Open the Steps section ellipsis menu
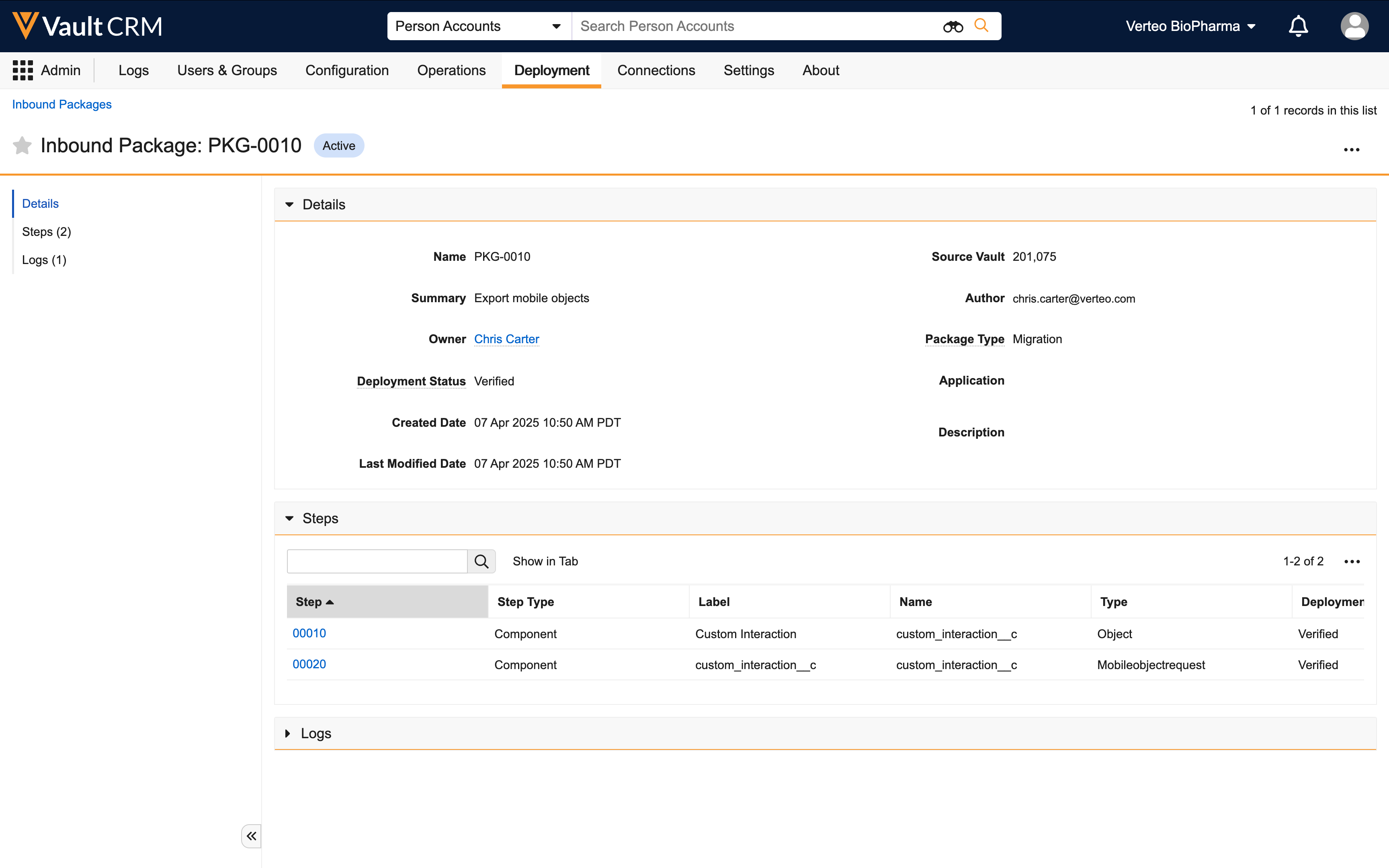 click(1352, 561)
